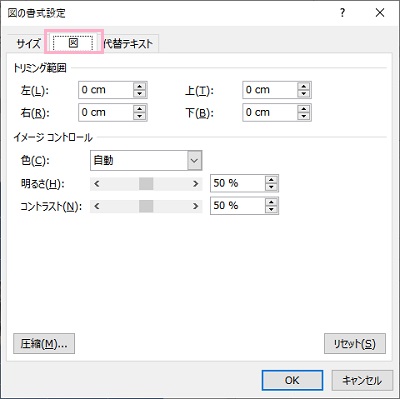The image size is (400, 399).
Task: Click right arrow of コントラスト slider
Action: coord(196,206)
